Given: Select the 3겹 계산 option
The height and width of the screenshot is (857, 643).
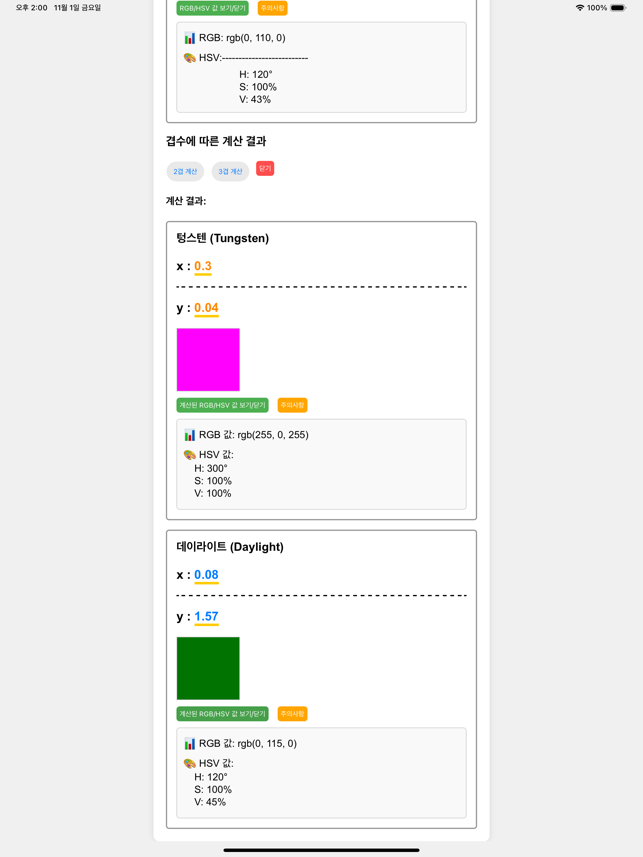Looking at the screenshot, I should tap(230, 172).
